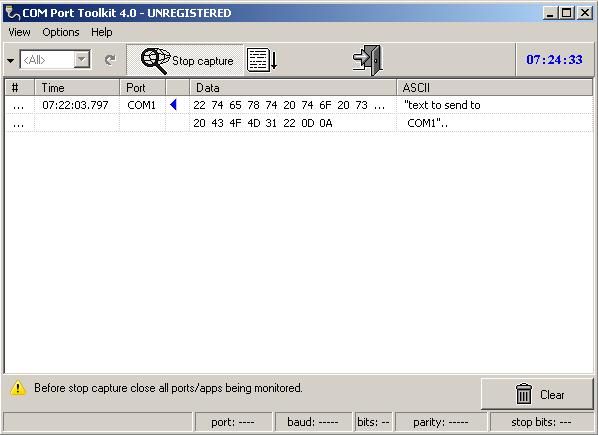Image resolution: width=598 pixels, height=435 pixels.
Task: Open the <All> port filter combo box
Action: 55,60
